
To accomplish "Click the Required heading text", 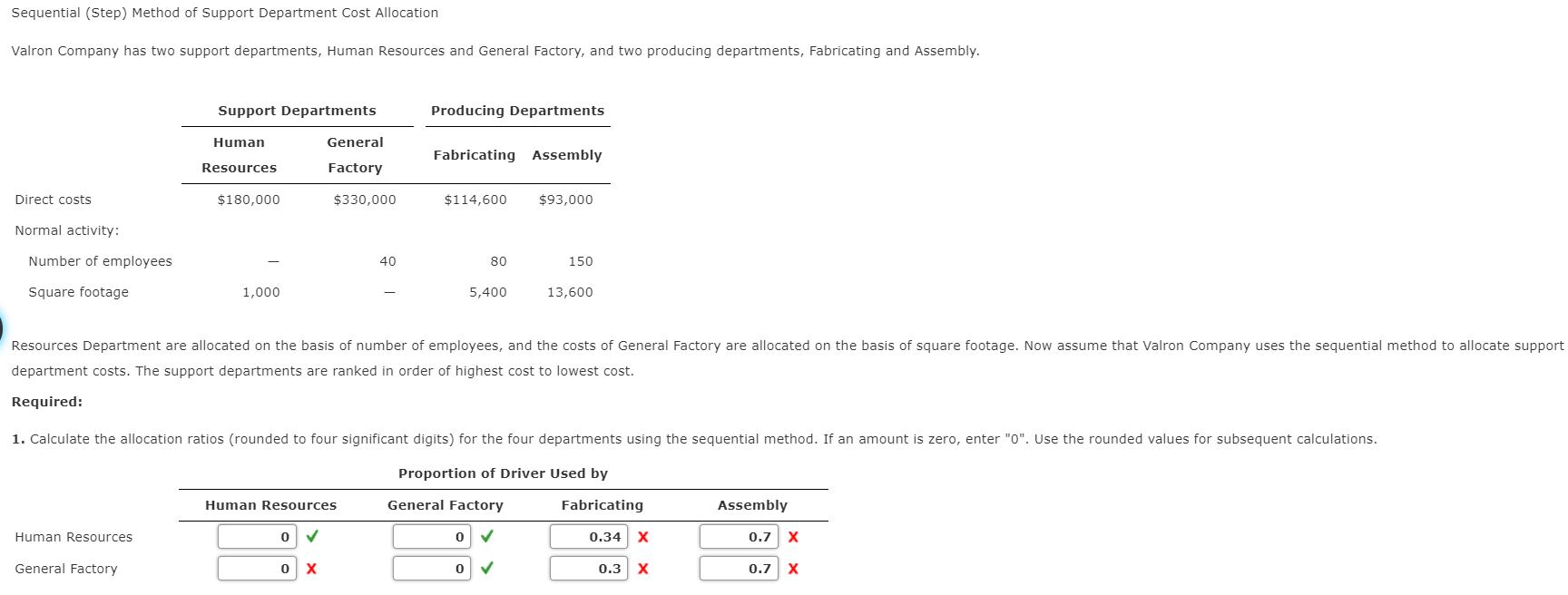I will [x=46, y=401].
